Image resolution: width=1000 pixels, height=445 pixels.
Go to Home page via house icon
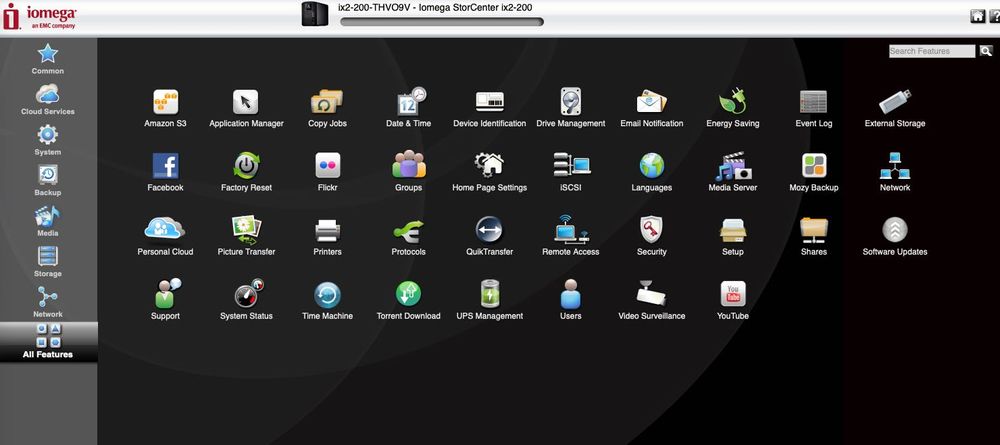pos(977,17)
